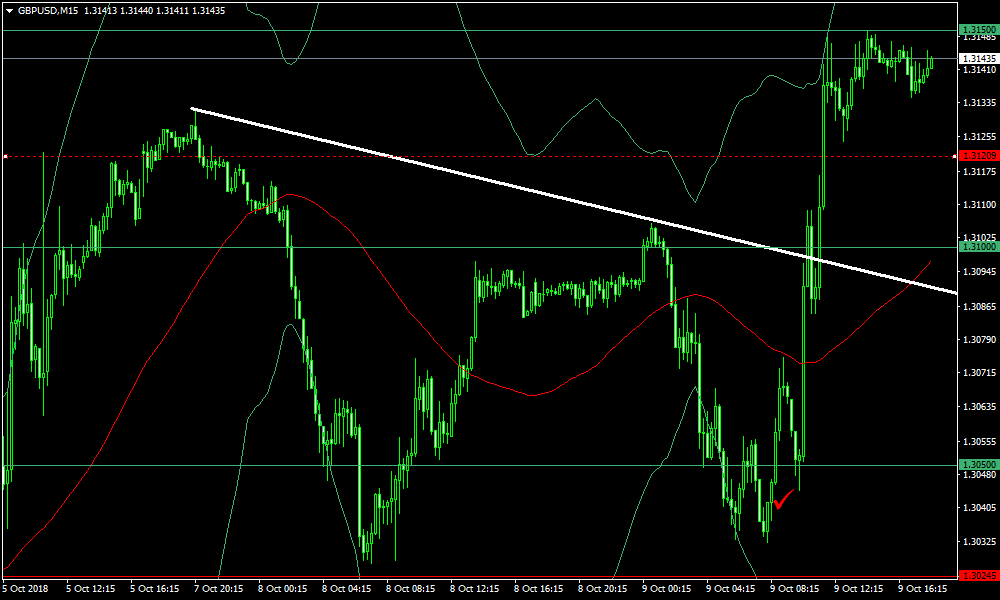Open the chart menu triangle beside GBPUSD,M15

pos(9,11)
